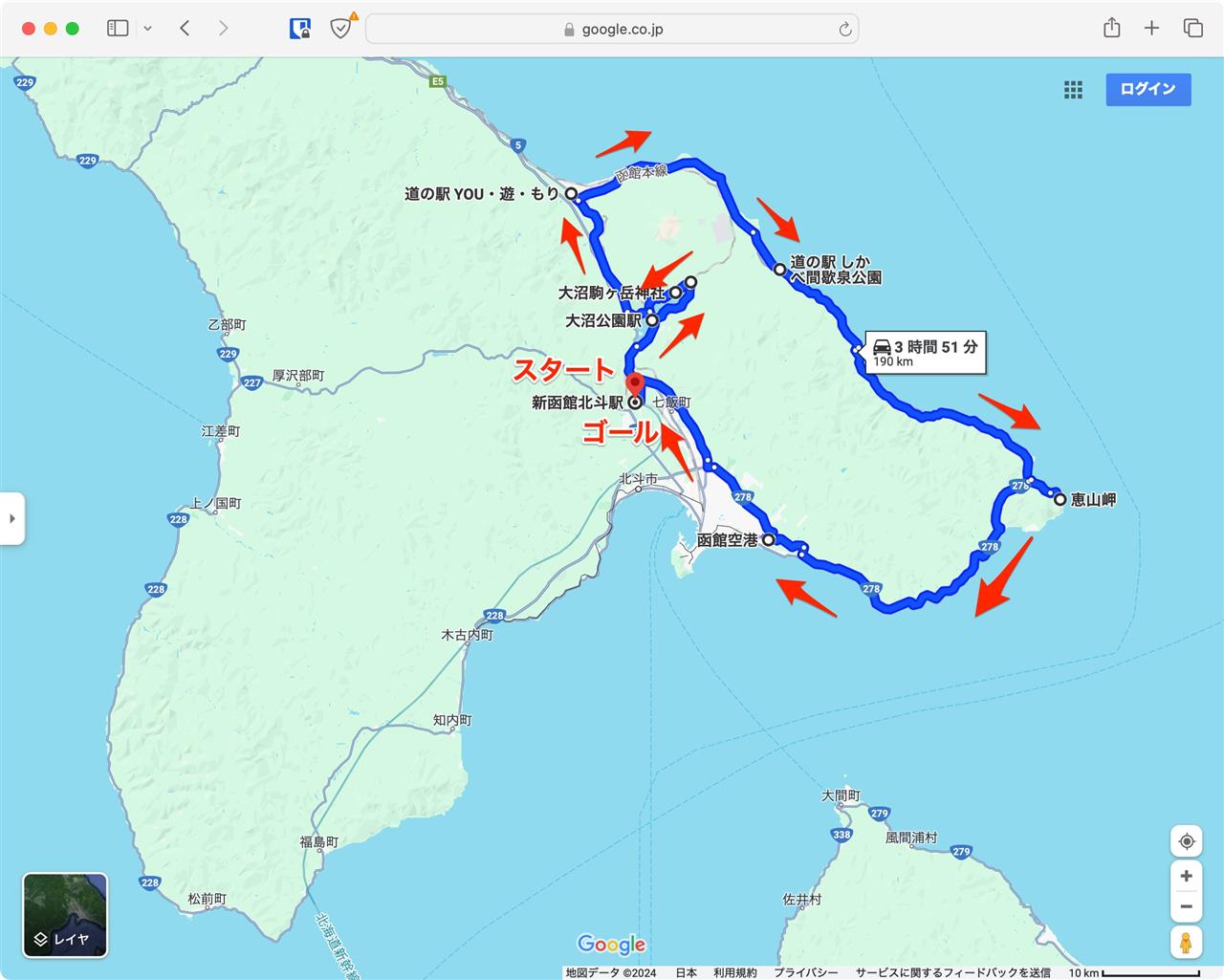Show tab overview

1192,29
